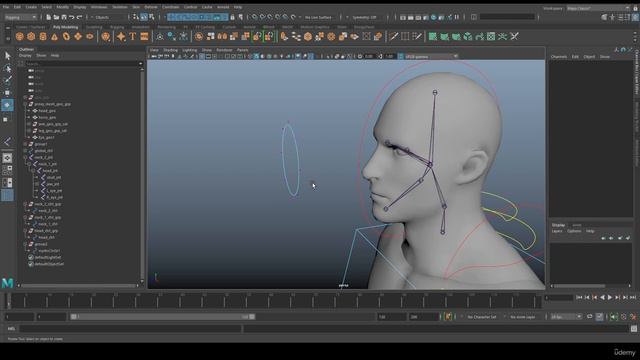Click the exposure value field in viewport toolbar
The width and height of the screenshot is (640, 360).
click(369, 56)
